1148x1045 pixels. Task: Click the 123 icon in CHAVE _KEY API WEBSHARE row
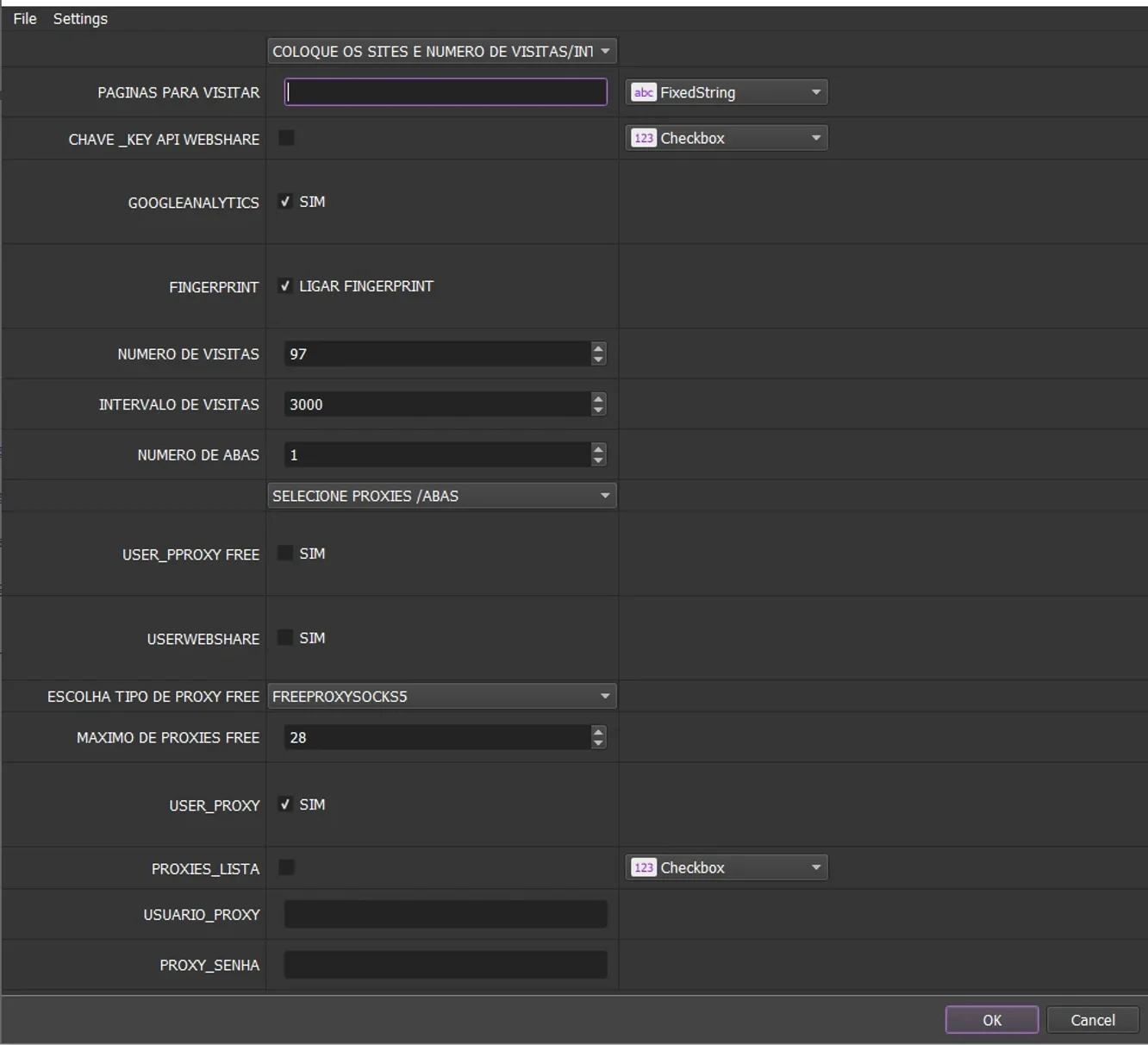click(x=644, y=138)
